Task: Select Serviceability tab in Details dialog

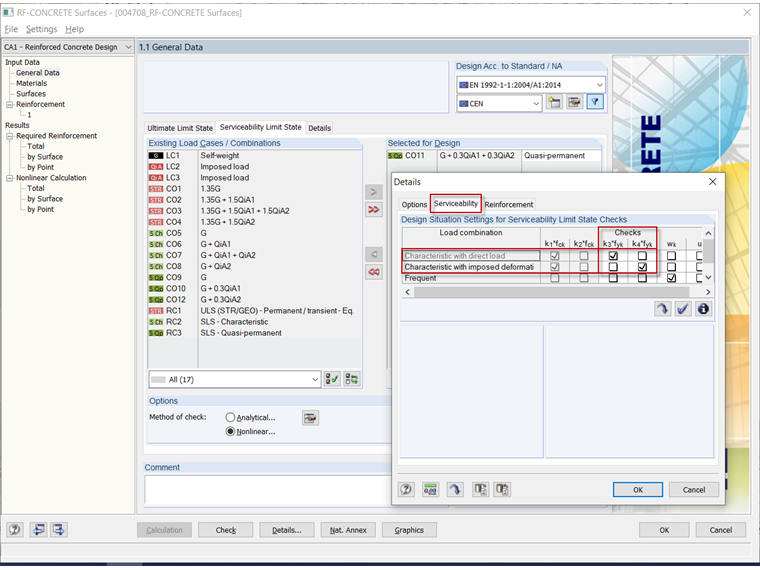Action: (x=456, y=204)
